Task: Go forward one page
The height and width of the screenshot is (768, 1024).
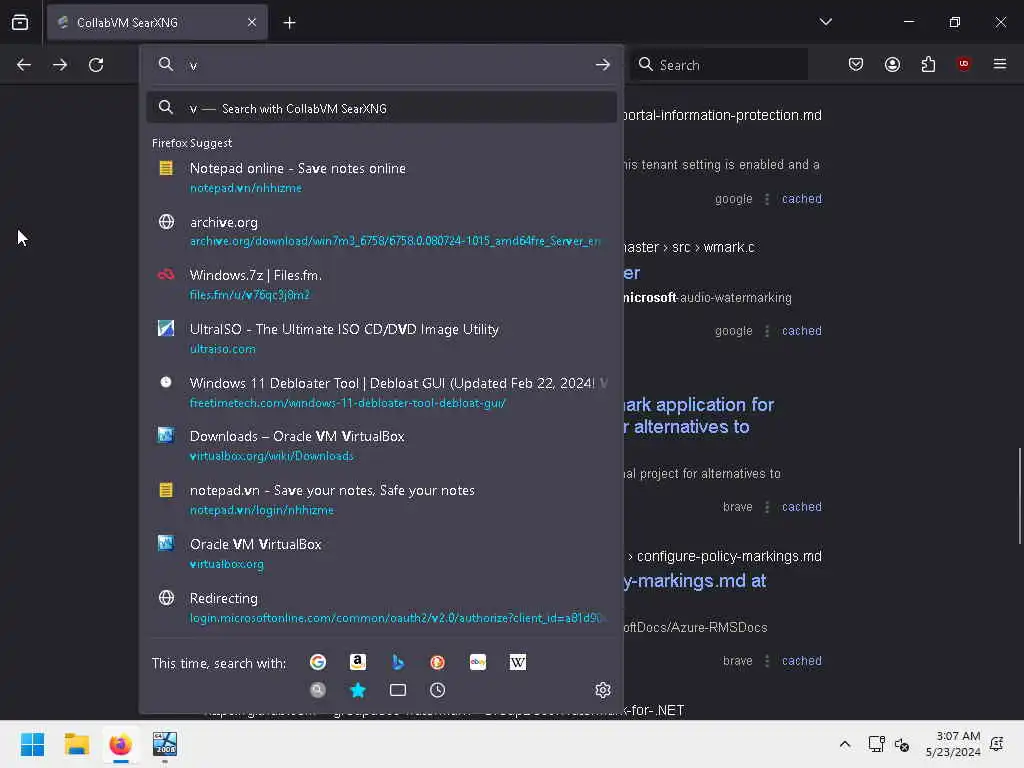Action: tap(60, 65)
